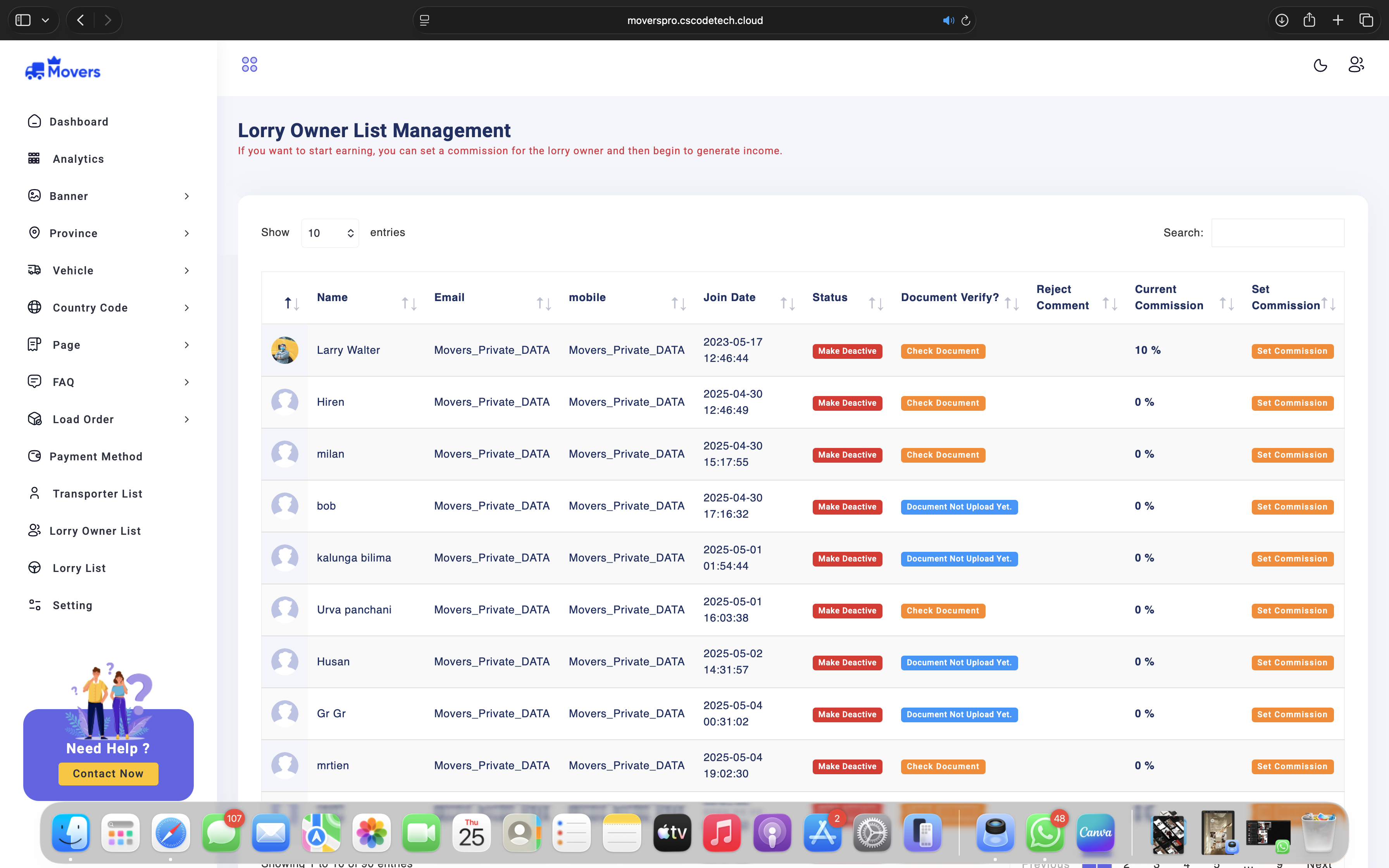Click Larry Walter's profile avatar
Viewport: 1389px width, 868px height.
tap(285, 350)
